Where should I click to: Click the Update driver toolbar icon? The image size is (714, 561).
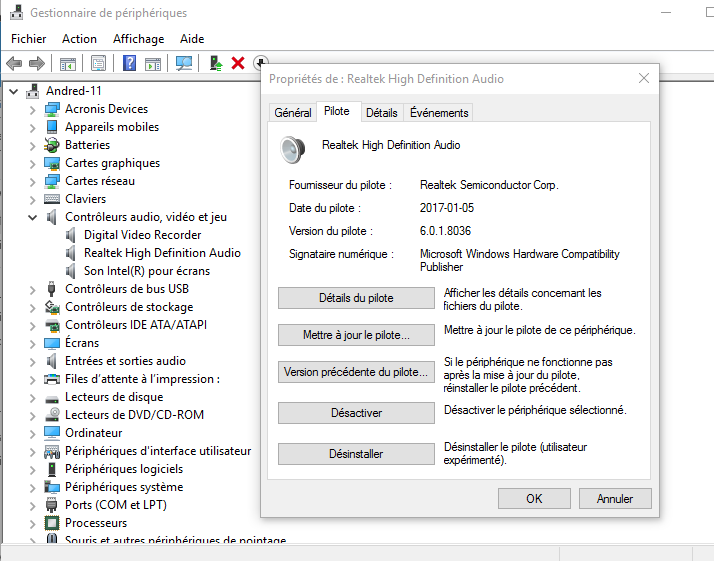(215, 63)
